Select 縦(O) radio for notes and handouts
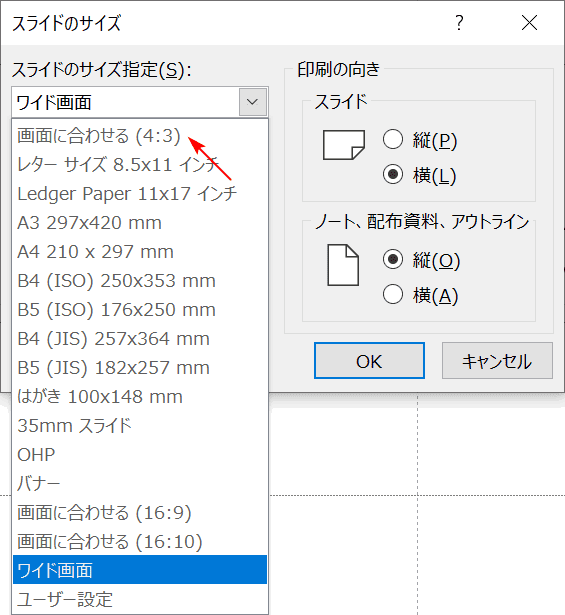Screen dimensions: 565x615 coord(393,259)
